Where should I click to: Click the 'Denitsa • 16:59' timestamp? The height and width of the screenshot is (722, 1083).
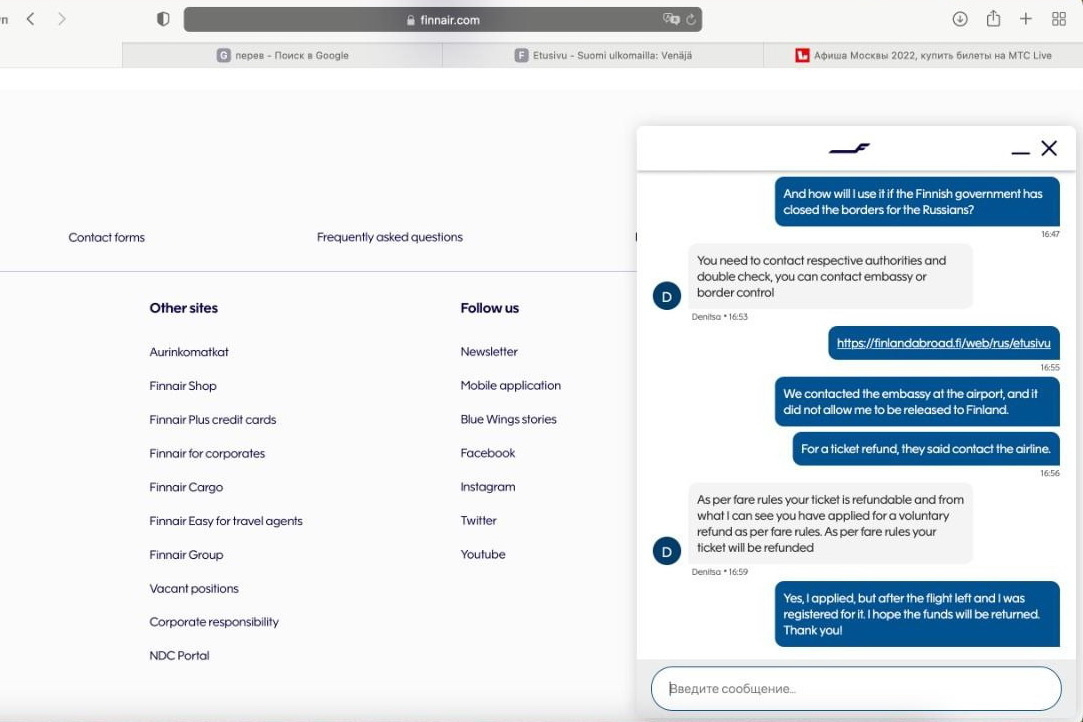720,572
